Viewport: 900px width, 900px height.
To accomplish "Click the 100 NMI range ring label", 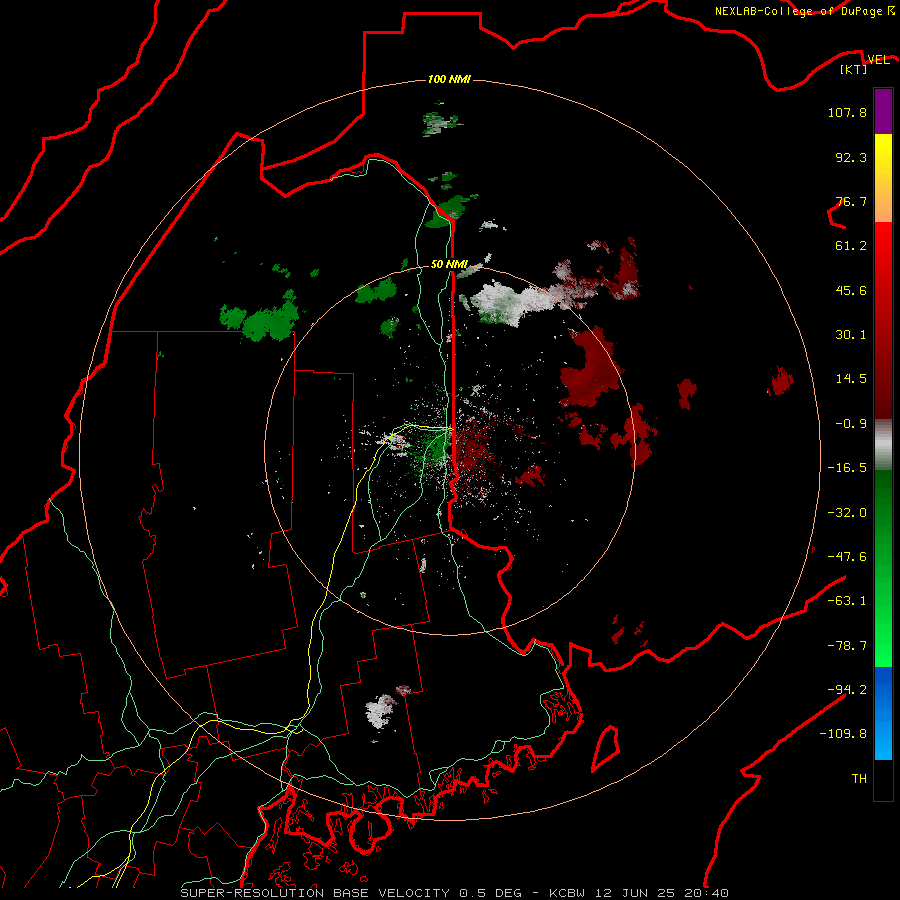I will [x=449, y=79].
